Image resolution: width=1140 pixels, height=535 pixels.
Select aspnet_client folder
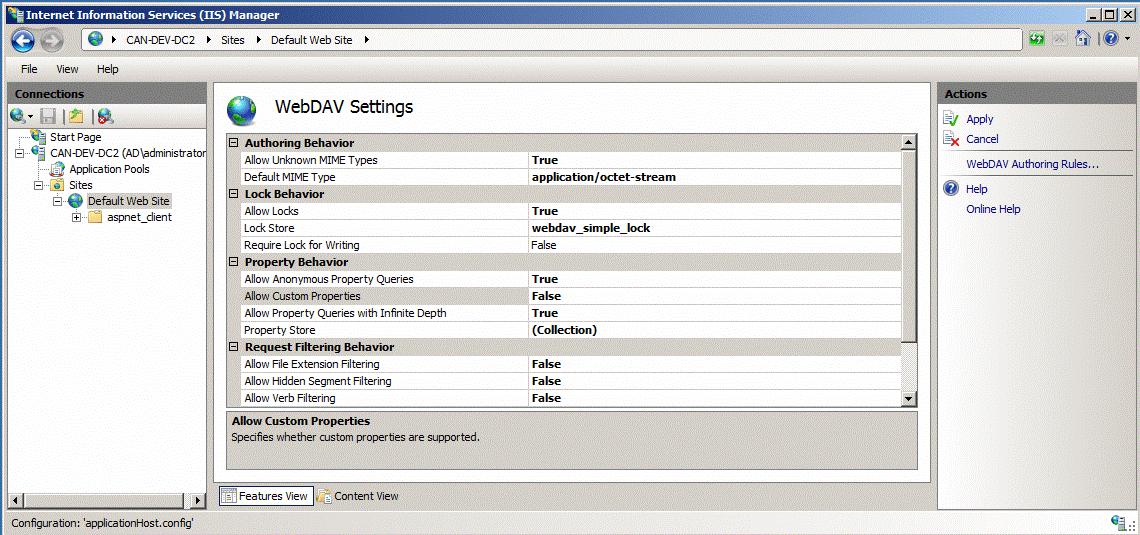[140, 217]
